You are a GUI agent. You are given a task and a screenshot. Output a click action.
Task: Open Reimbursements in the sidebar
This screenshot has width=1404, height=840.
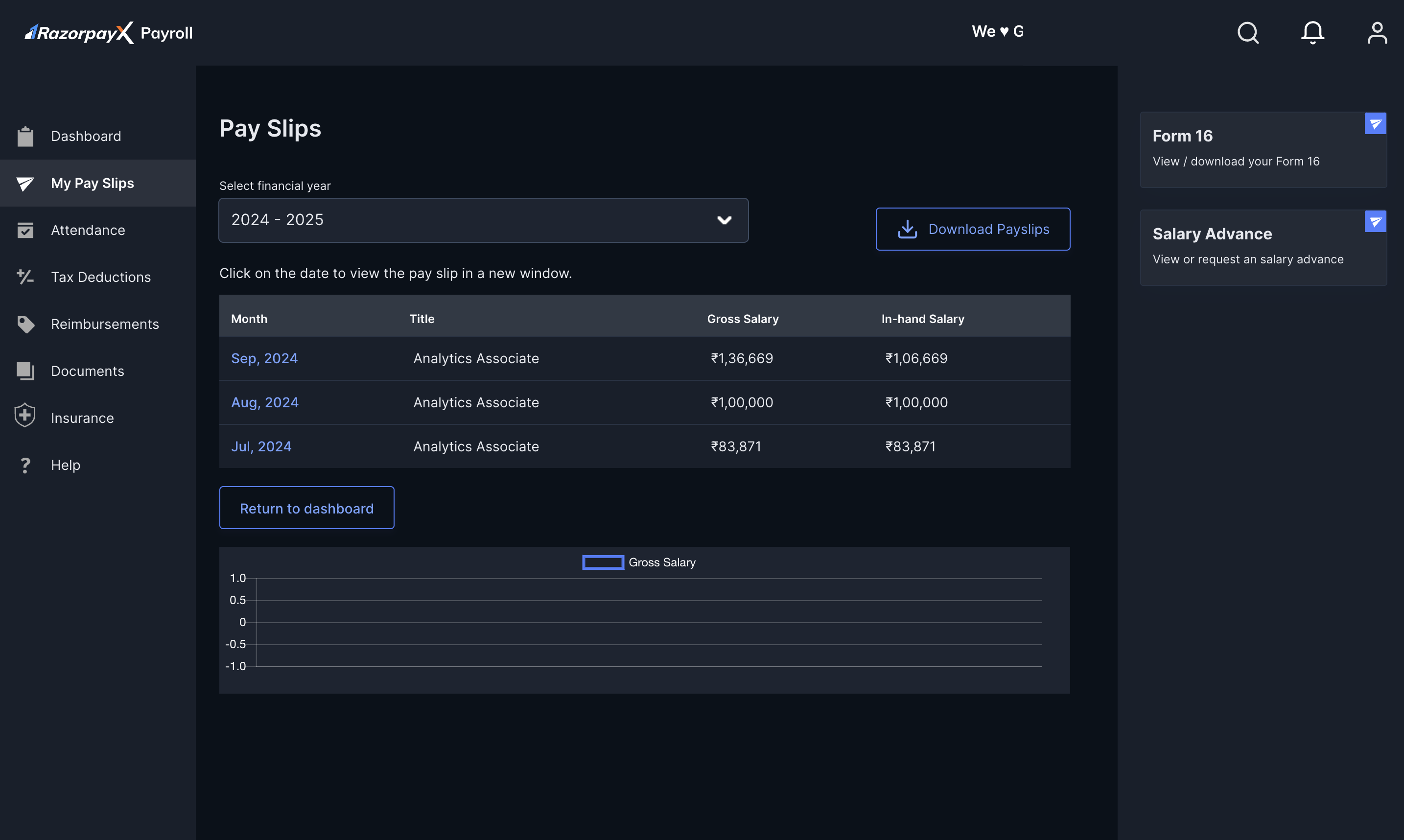pyautogui.click(x=105, y=324)
